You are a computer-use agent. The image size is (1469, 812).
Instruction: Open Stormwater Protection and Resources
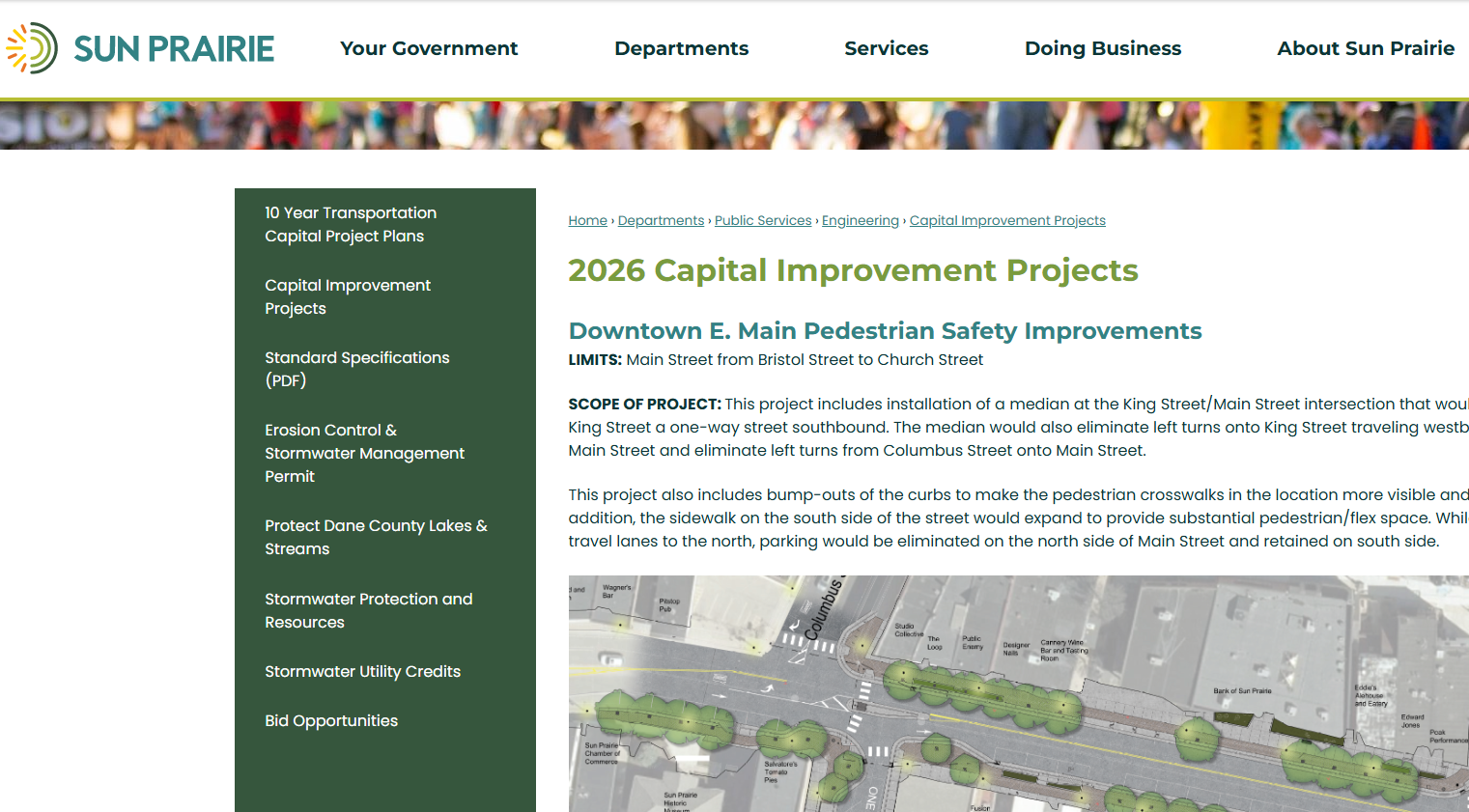(x=369, y=610)
